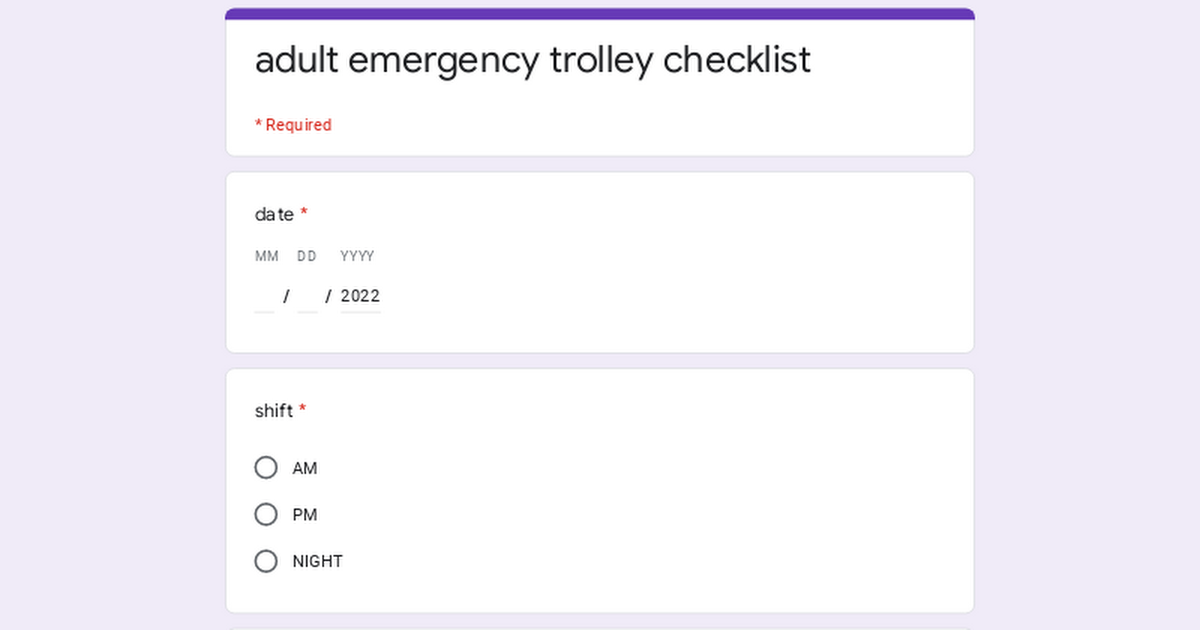Click the 'MM' caption above month field

click(x=267, y=257)
